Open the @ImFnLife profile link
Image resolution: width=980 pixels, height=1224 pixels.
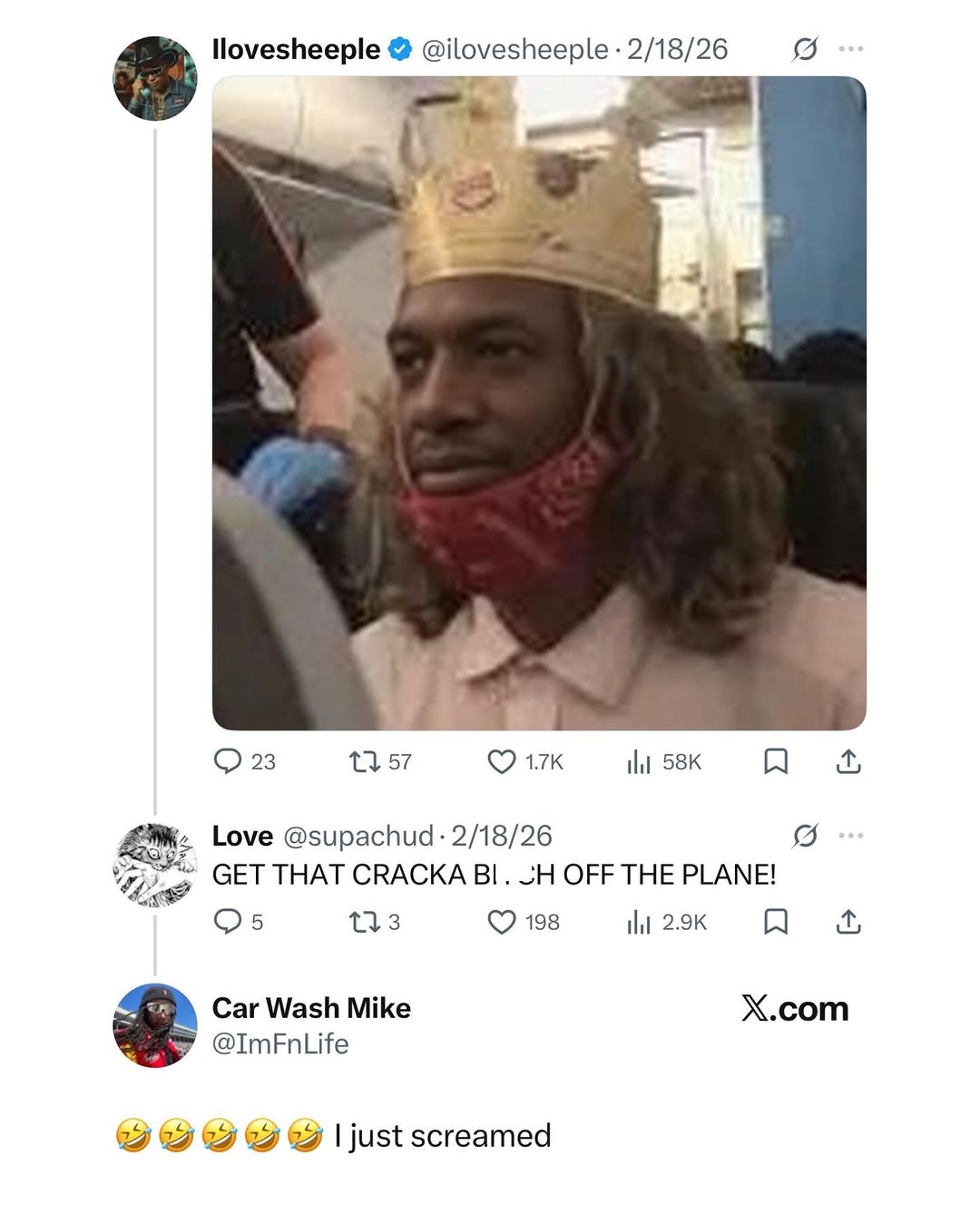tap(279, 1043)
